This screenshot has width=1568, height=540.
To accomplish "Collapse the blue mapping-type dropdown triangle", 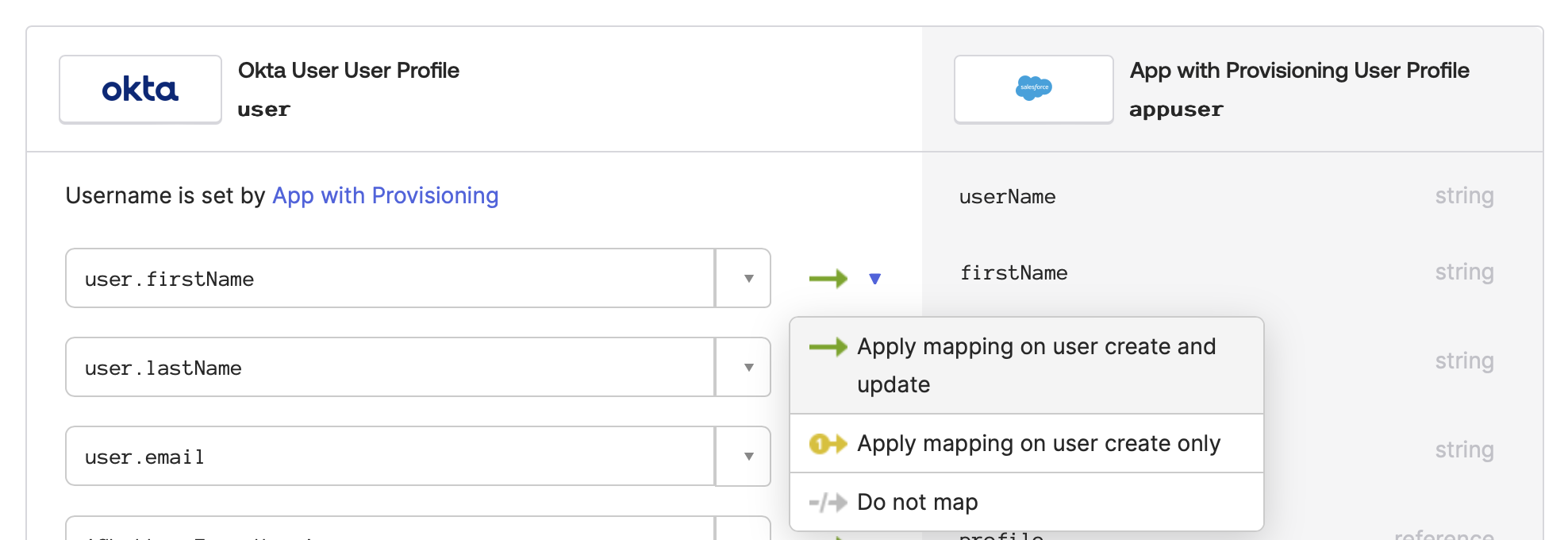I will pos(874,279).
